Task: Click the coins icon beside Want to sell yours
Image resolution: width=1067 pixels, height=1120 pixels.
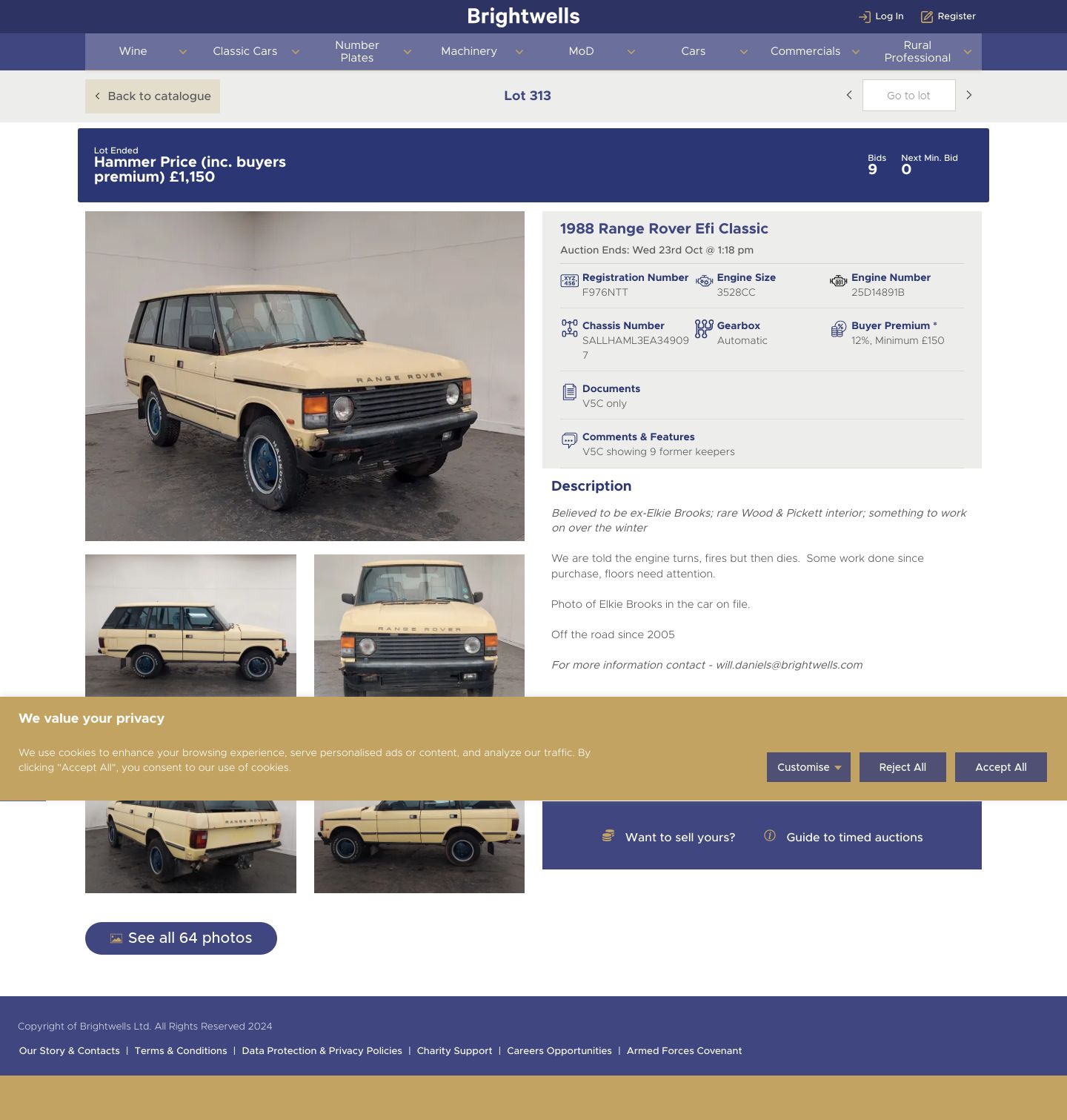Action: [608, 835]
